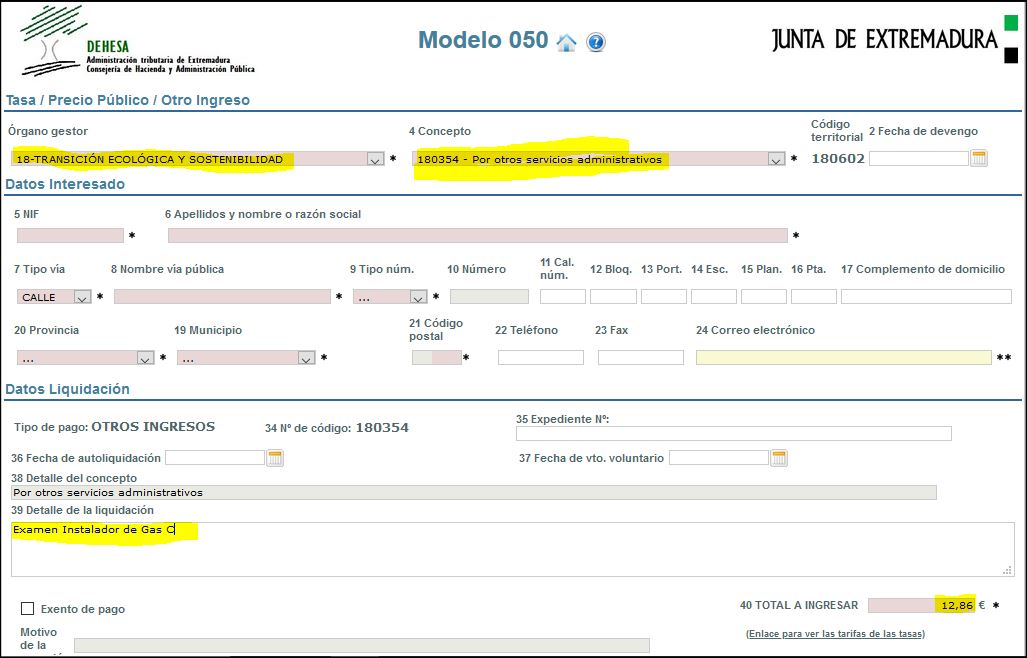Screen dimensions: 1027x658
Task: Focus the Apellidos y nombre field
Action: point(477,236)
